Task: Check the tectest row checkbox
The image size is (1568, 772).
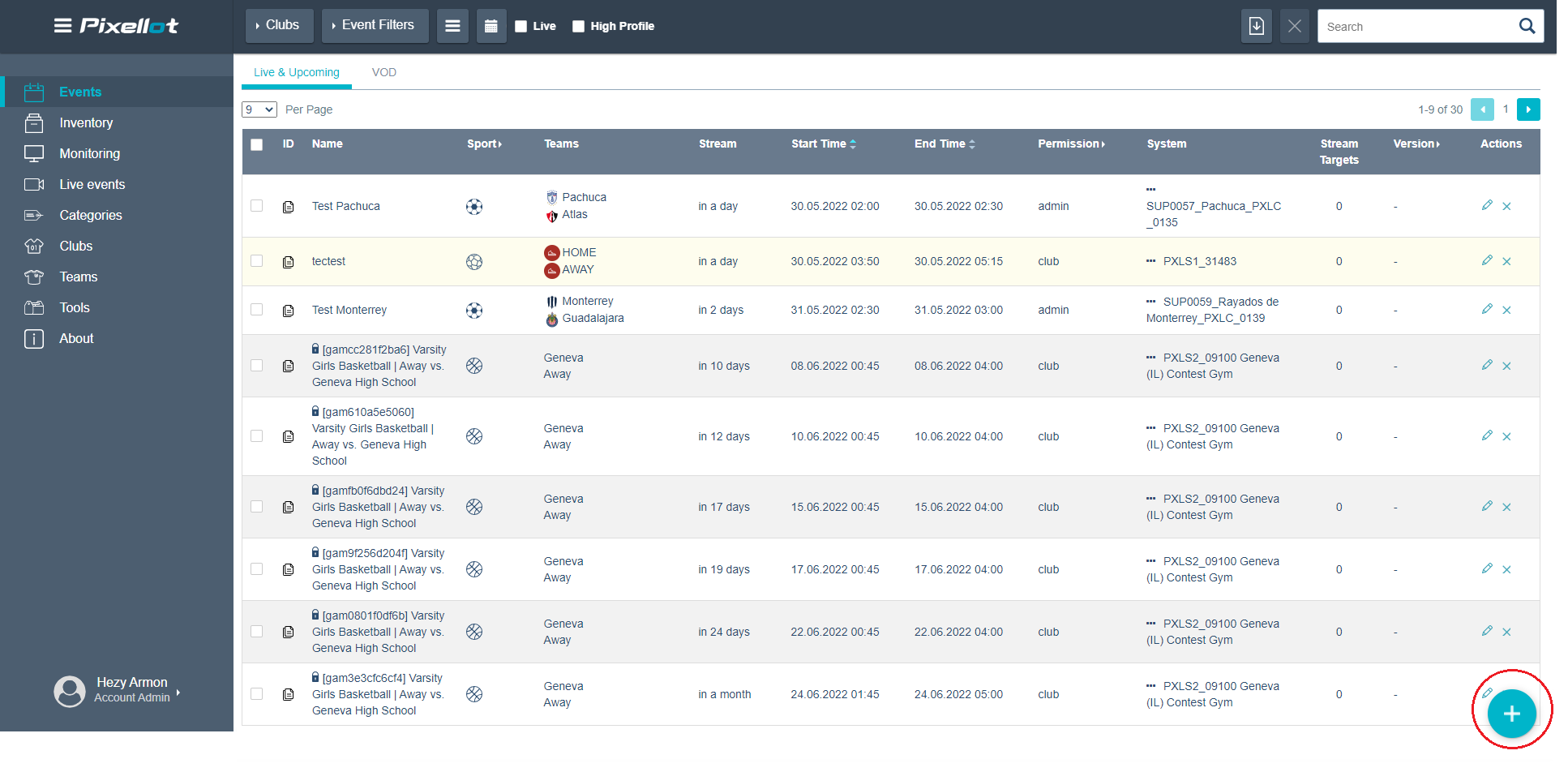Action: (257, 261)
